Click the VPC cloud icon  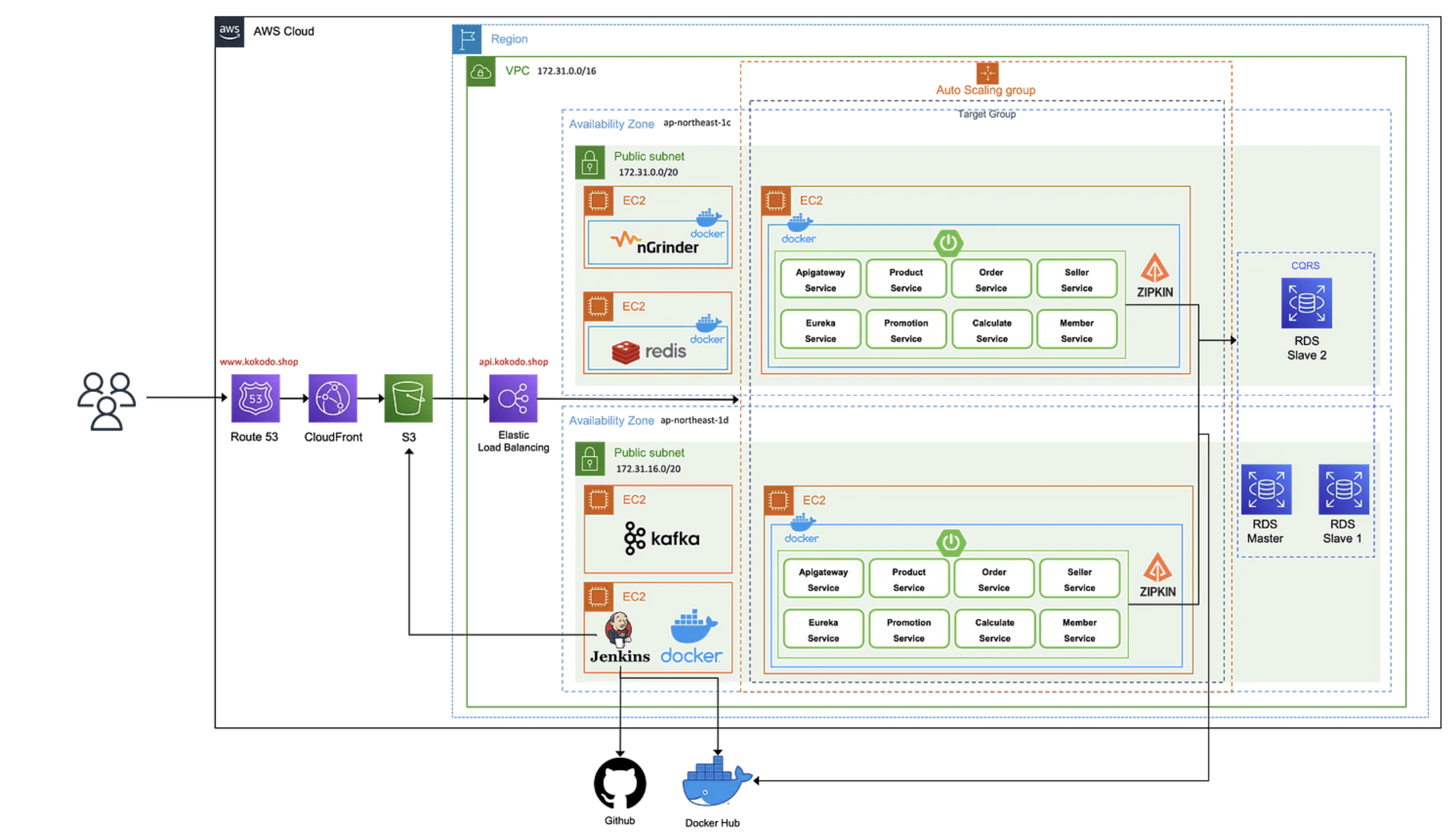480,72
